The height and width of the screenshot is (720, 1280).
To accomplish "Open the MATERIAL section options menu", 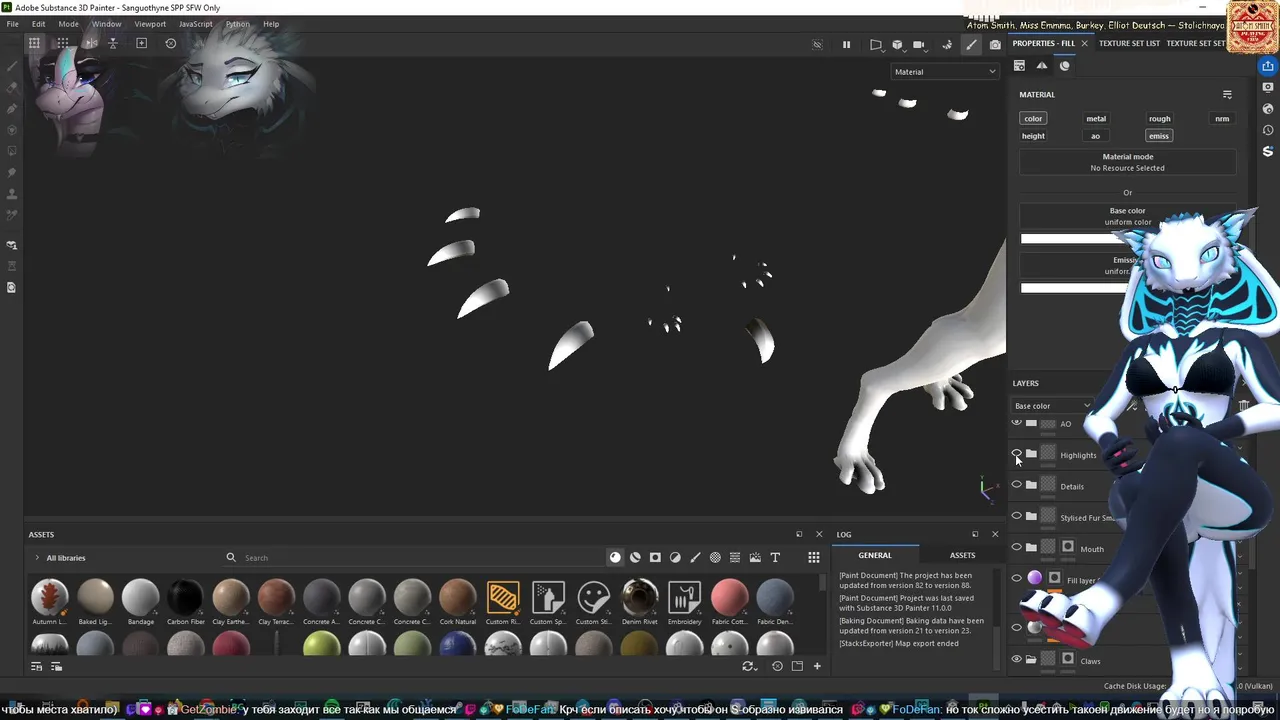I will [1227, 95].
